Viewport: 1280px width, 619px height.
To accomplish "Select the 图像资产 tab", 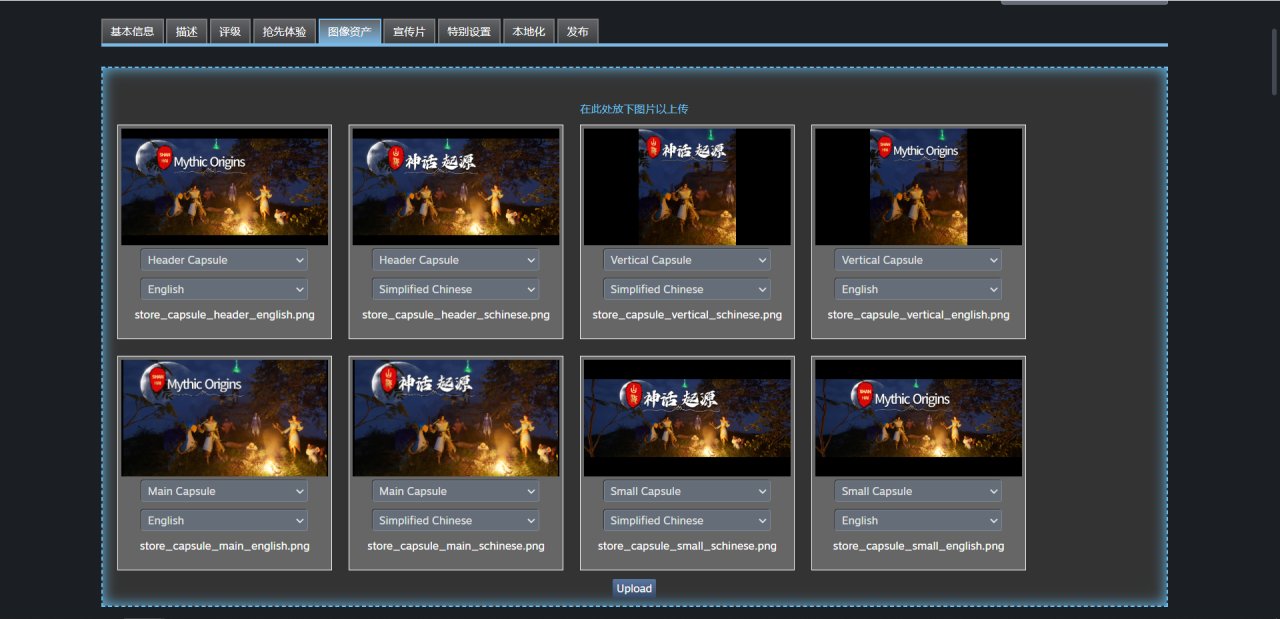I will click(349, 32).
